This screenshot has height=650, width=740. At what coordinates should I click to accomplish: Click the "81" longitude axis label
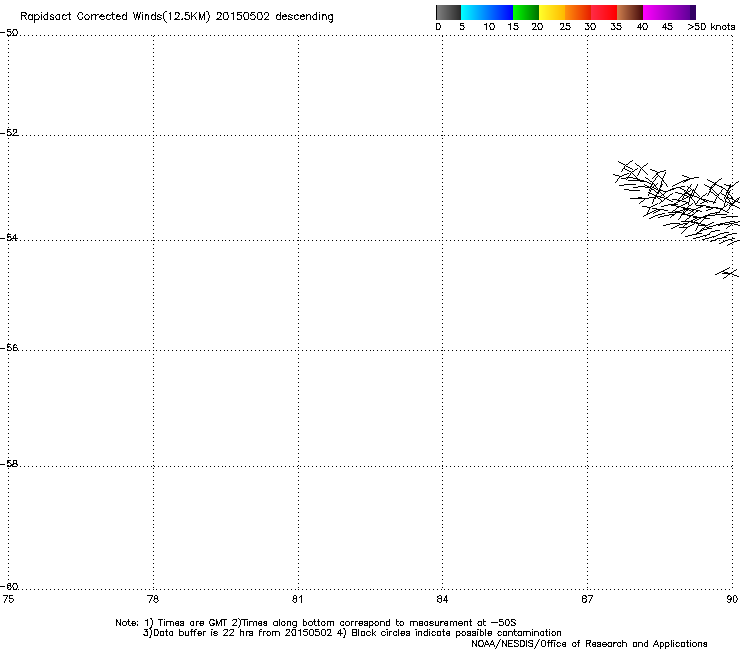tap(297, 599)
